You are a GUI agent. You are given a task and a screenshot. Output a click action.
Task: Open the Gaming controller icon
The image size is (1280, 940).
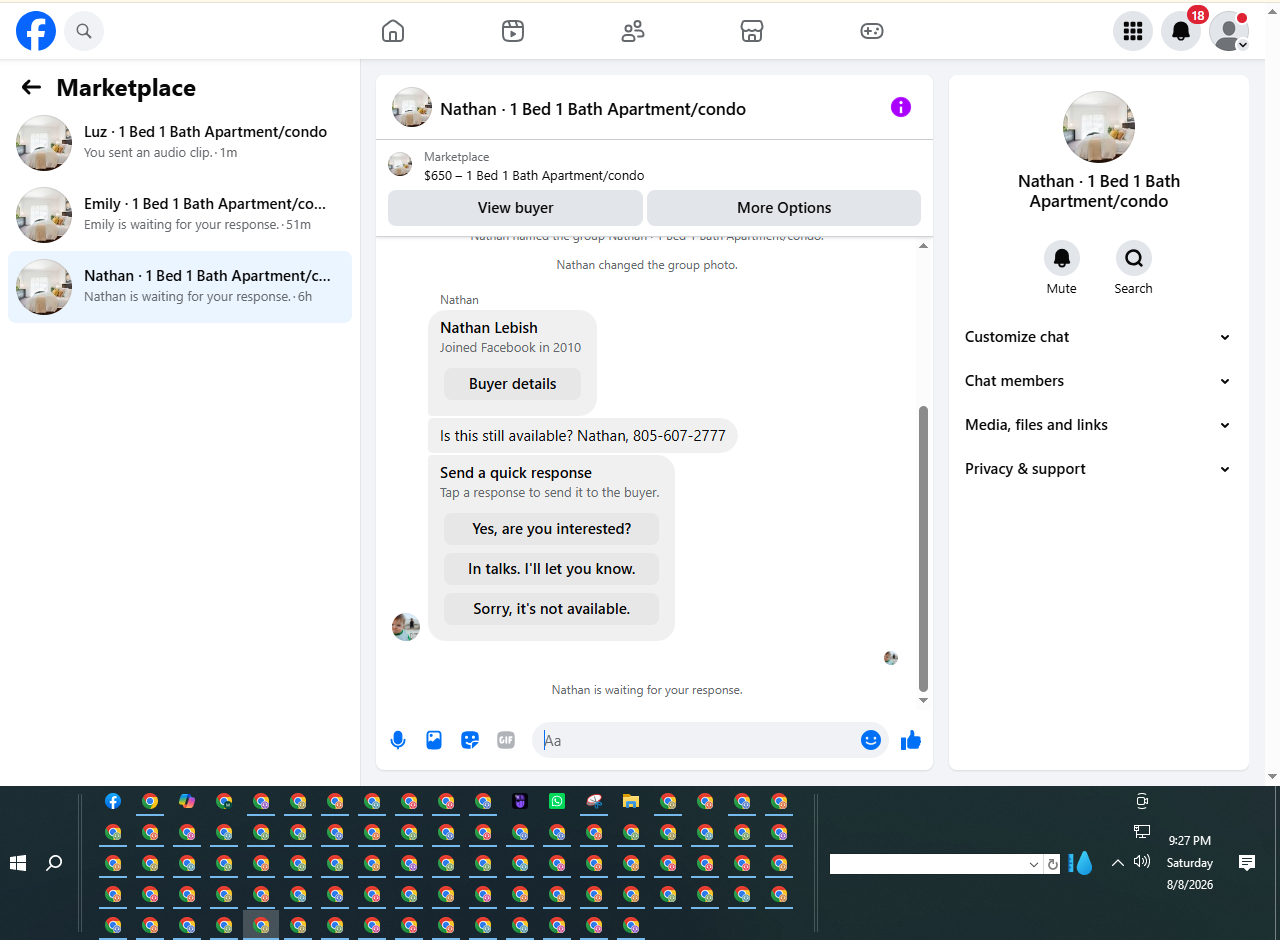(x=872, y=31)
